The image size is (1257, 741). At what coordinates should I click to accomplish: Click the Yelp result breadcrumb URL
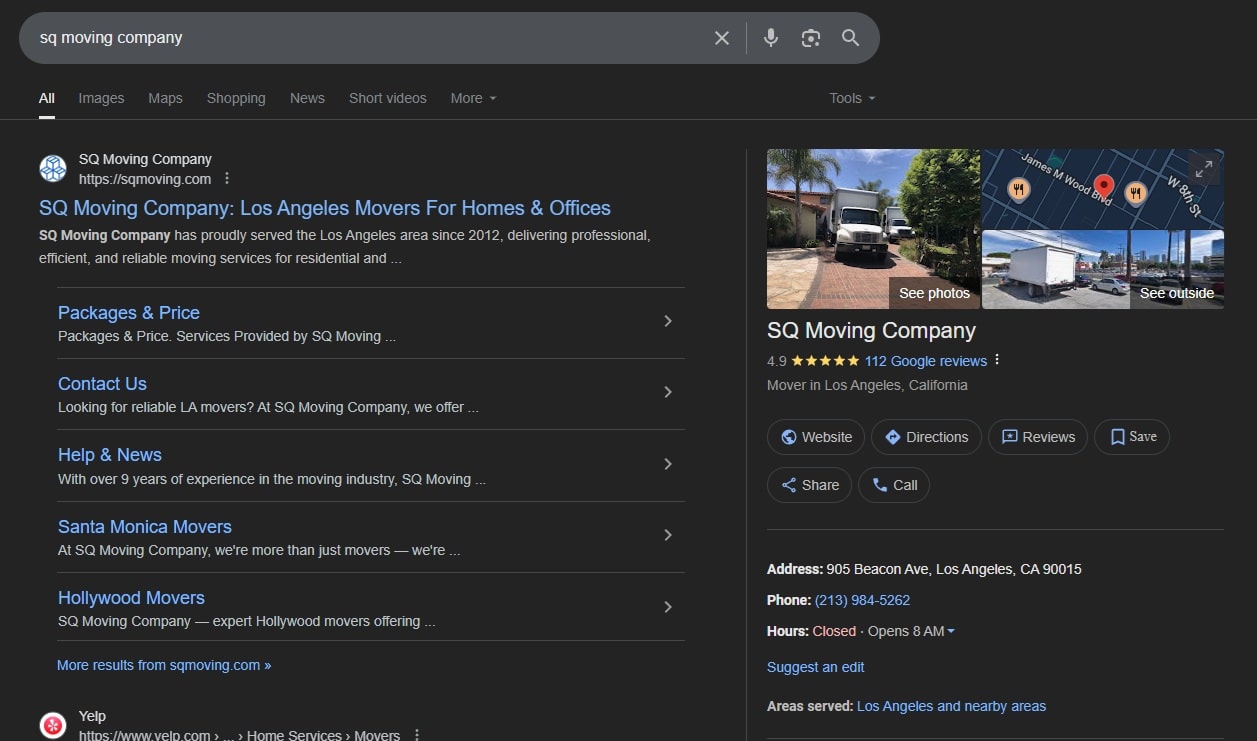pos(239,735)
